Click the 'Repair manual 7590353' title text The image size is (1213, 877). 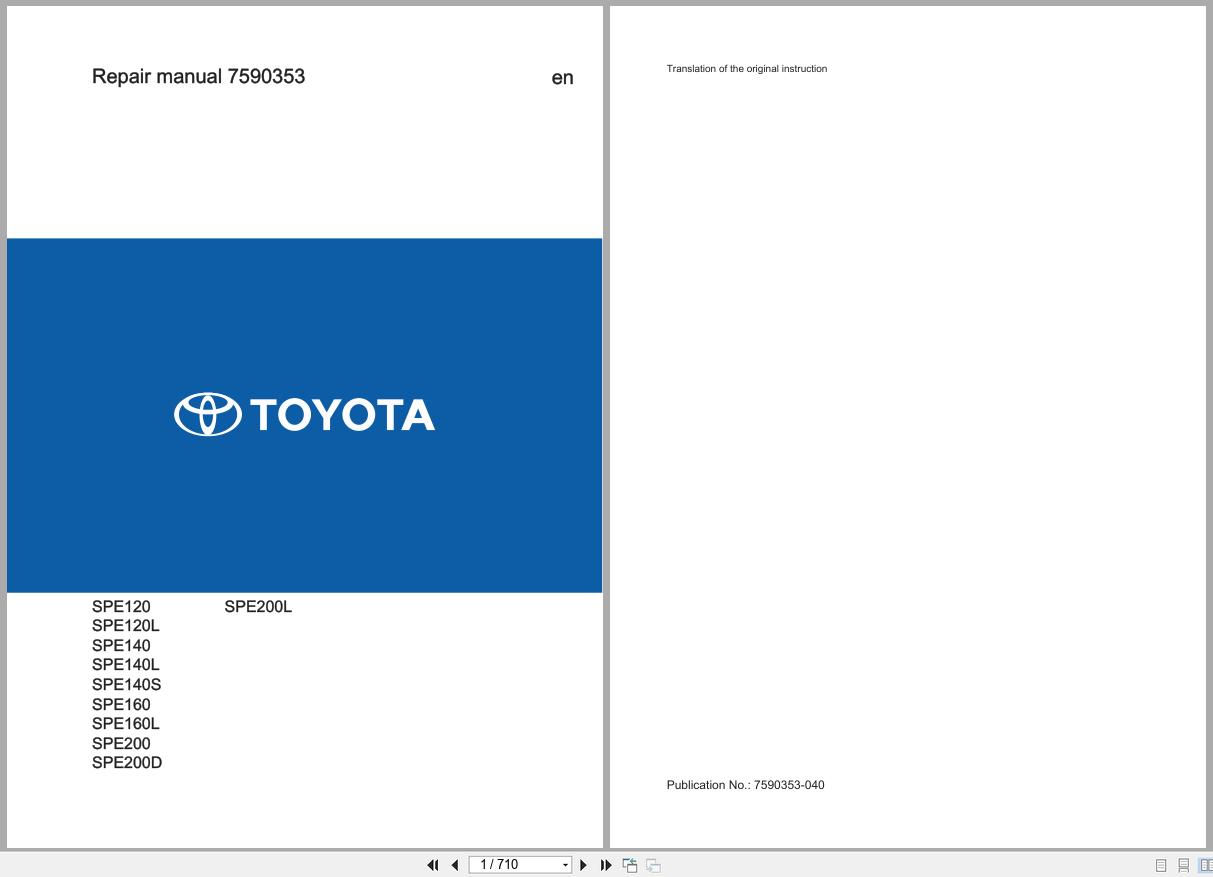click(x=198, y=76)
